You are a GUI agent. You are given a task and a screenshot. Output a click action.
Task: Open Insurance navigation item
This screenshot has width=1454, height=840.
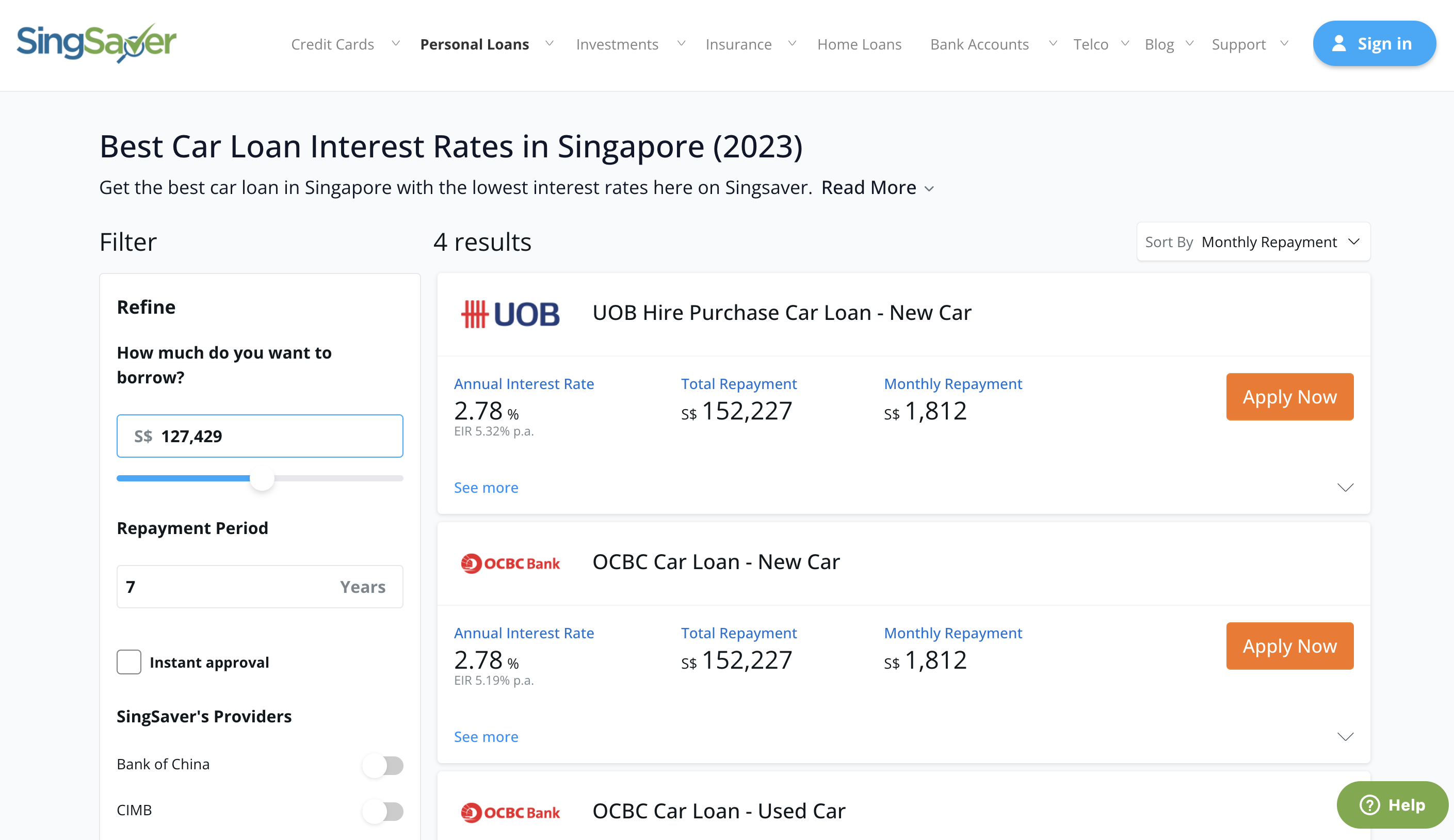pos(738,44)
